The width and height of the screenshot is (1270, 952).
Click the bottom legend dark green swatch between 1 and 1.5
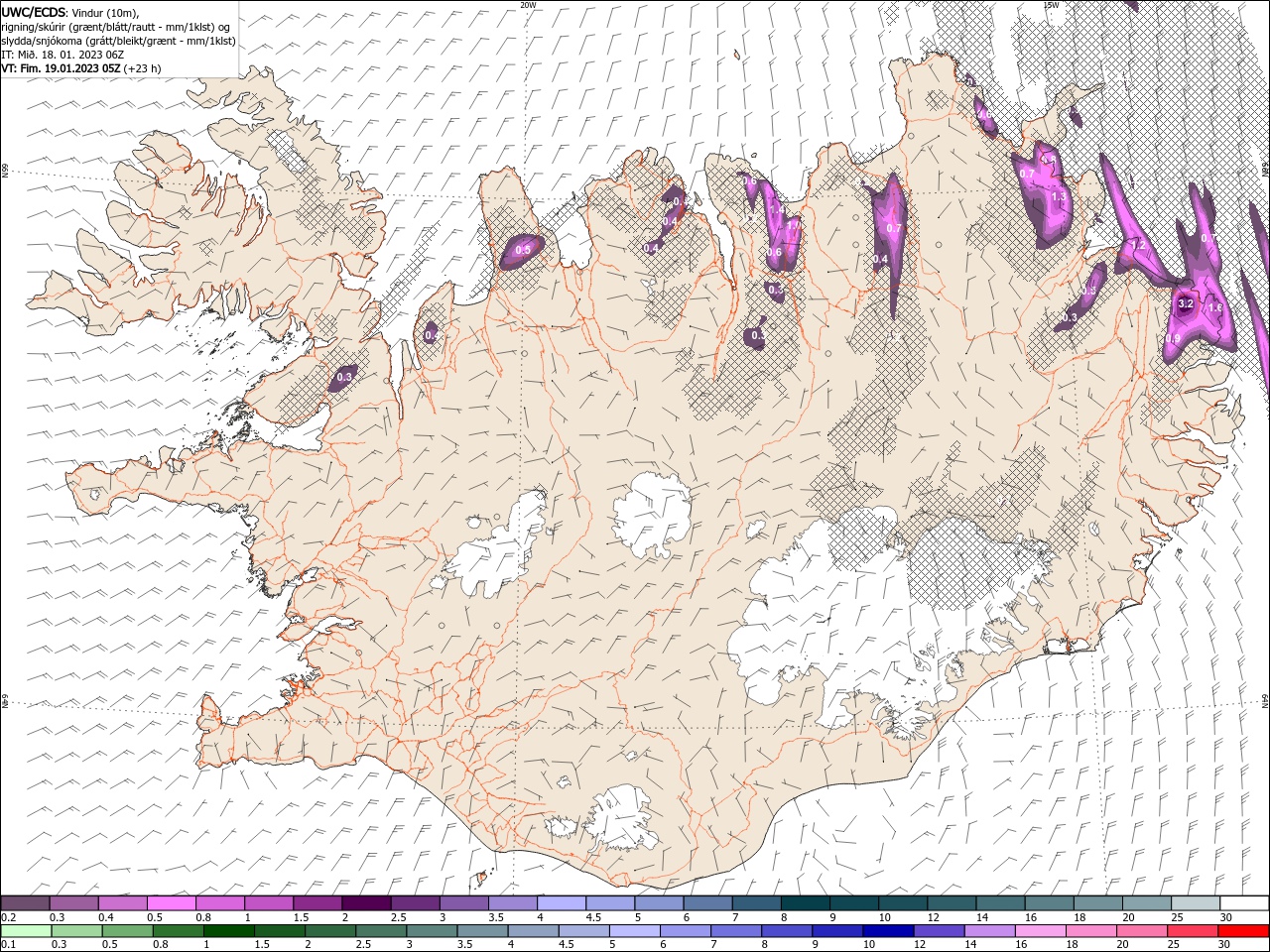point(228,931)
